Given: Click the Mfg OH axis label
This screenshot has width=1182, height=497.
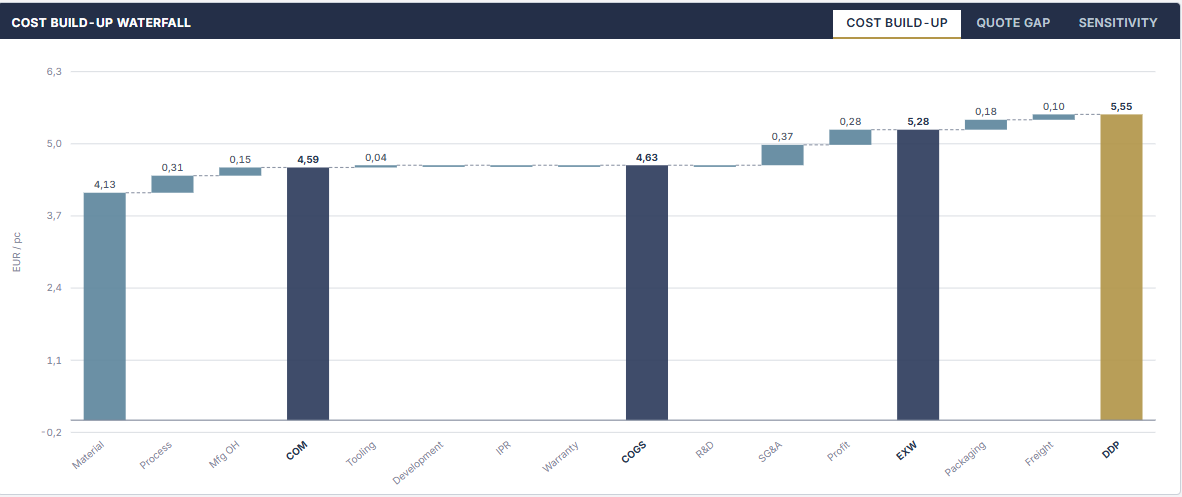Looking at the screenshot, I should pyautogui.click(x=225, y=456).
